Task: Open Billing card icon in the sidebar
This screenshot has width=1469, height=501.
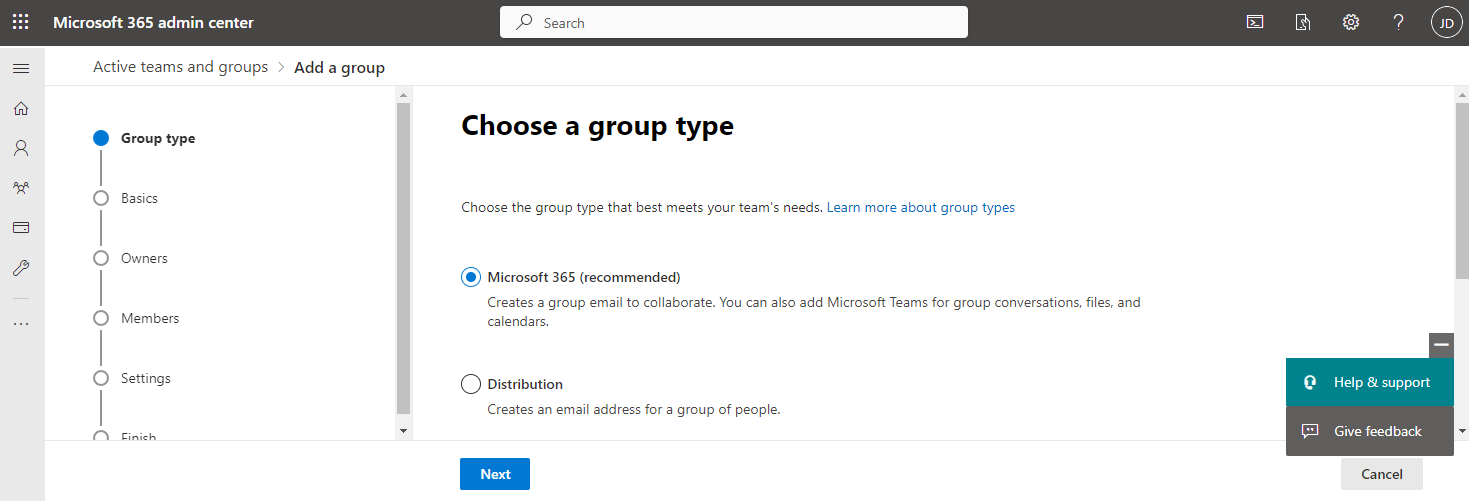Action: point(21,228)
